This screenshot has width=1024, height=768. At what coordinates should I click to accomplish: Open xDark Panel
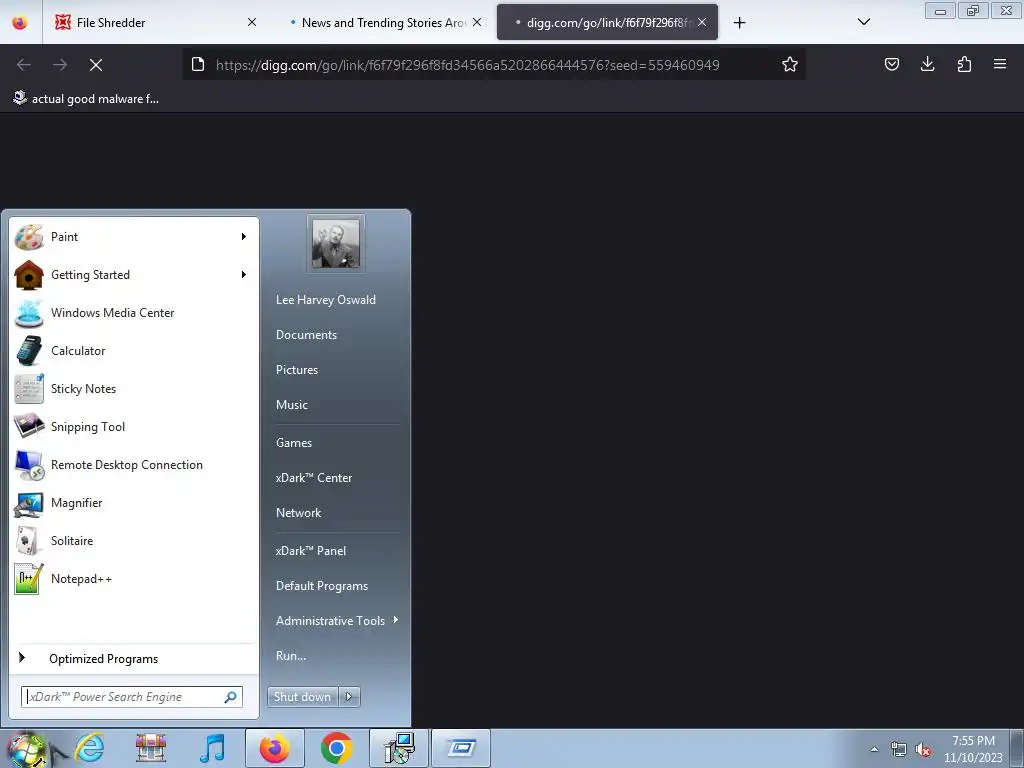(311, 551)
